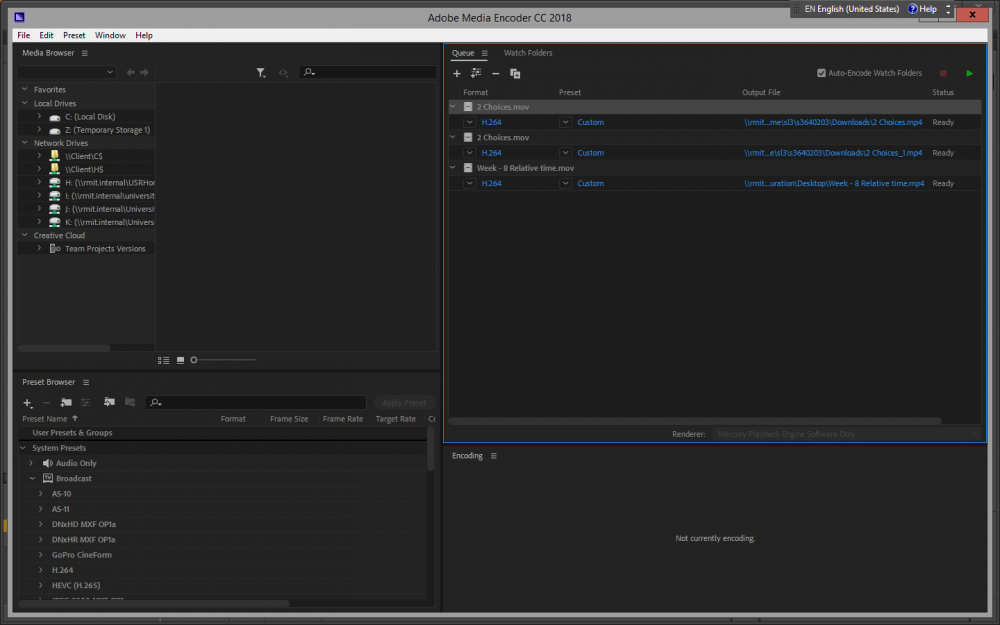1000x625 pixels.
Task: Open EN English (United States) language selector
Action: pos(851,9)
